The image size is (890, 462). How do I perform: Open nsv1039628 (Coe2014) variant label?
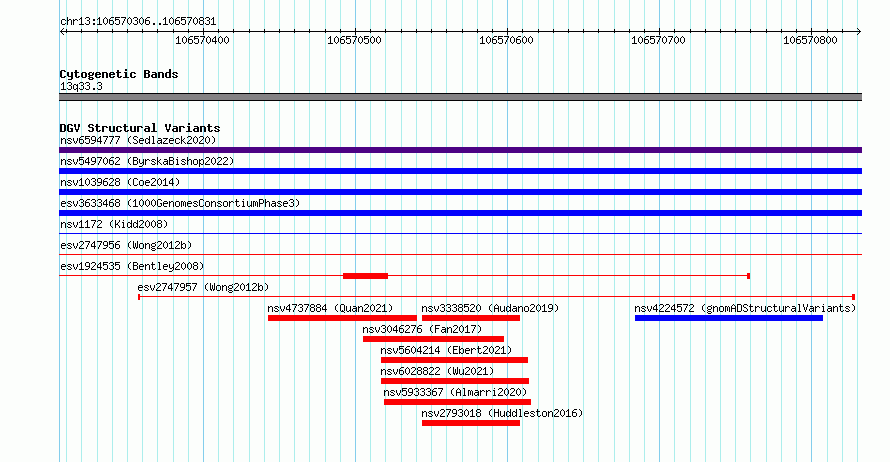(120, 182)
